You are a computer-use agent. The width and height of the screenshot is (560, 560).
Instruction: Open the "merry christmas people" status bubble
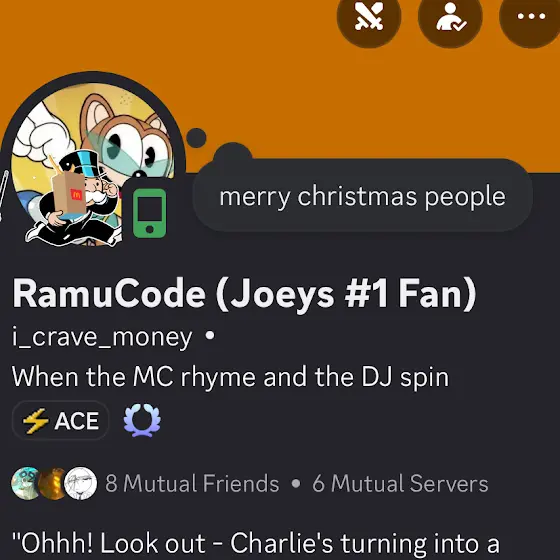(x=362, y=196)
